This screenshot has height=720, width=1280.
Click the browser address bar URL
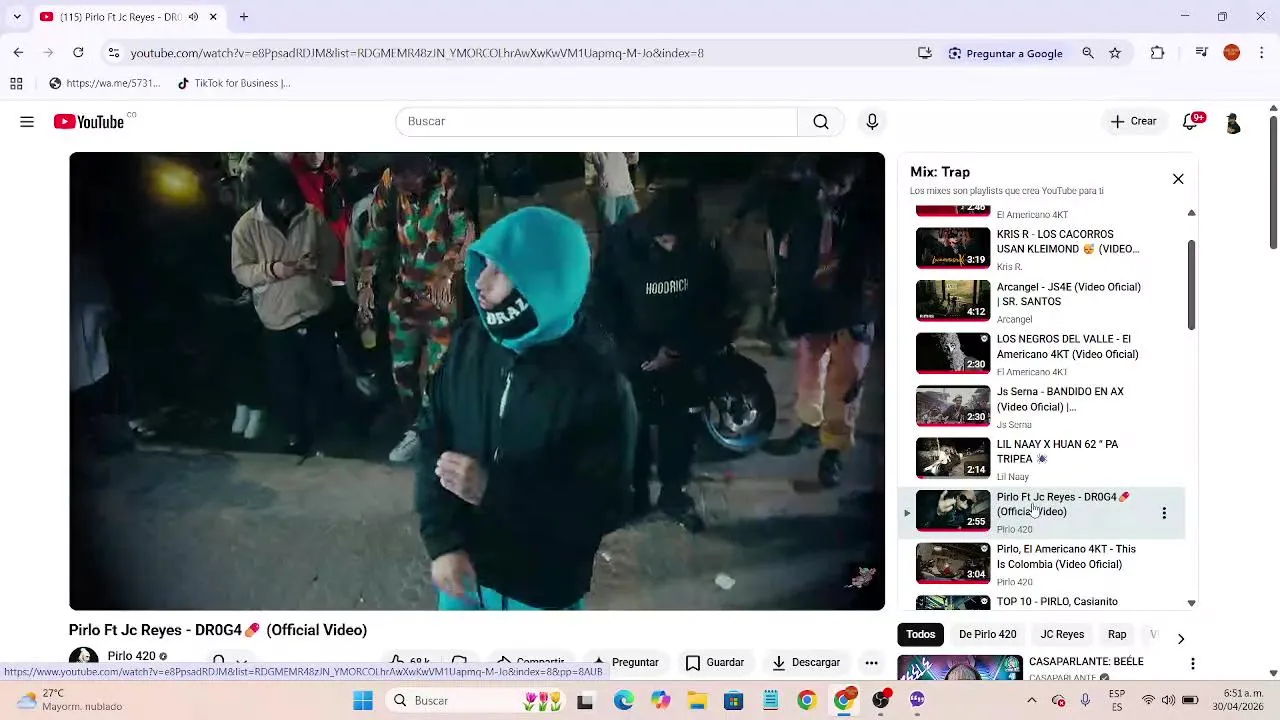(417, 53)
